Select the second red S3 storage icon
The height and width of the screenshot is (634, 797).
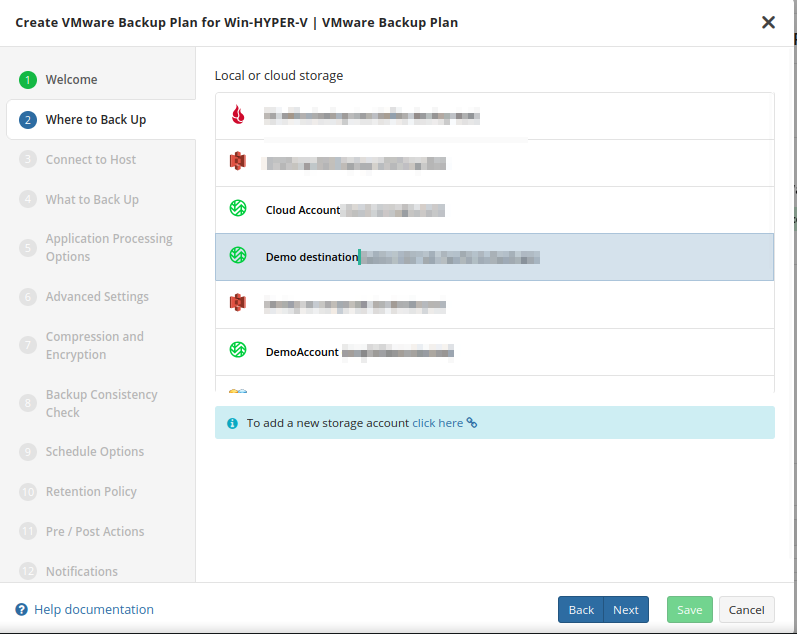[238, 303]
